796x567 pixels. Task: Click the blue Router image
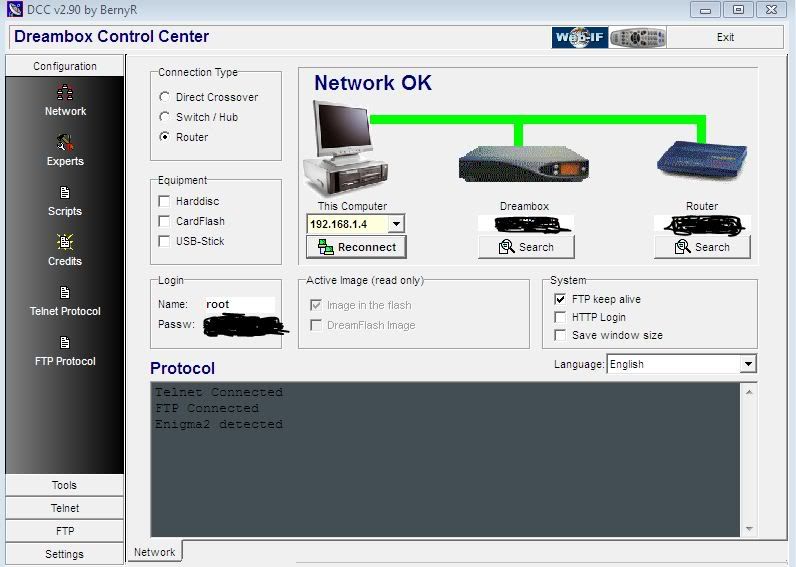click(x=702, y=159)
